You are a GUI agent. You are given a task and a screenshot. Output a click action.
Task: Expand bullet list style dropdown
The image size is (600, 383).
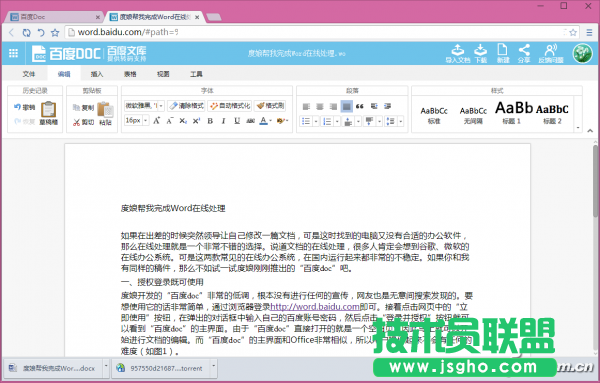click(x=316, y=121)
